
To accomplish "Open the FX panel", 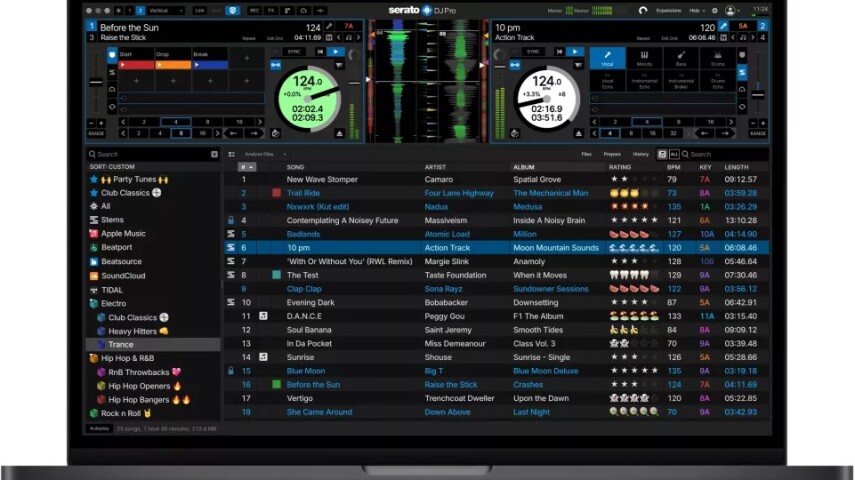I will pyautogui.click(x=270, y=10).
